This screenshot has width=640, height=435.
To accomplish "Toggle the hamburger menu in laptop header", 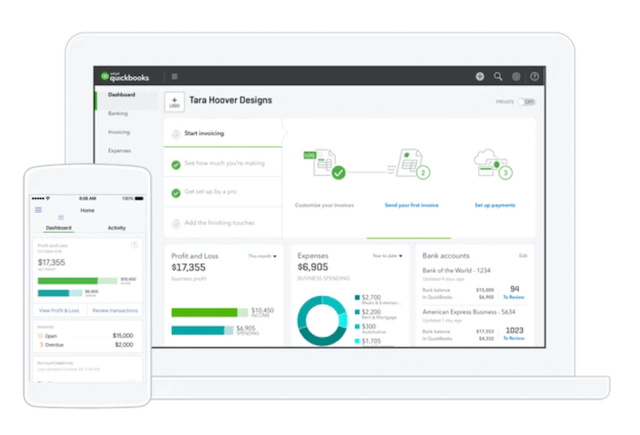I will click(174, 76).
